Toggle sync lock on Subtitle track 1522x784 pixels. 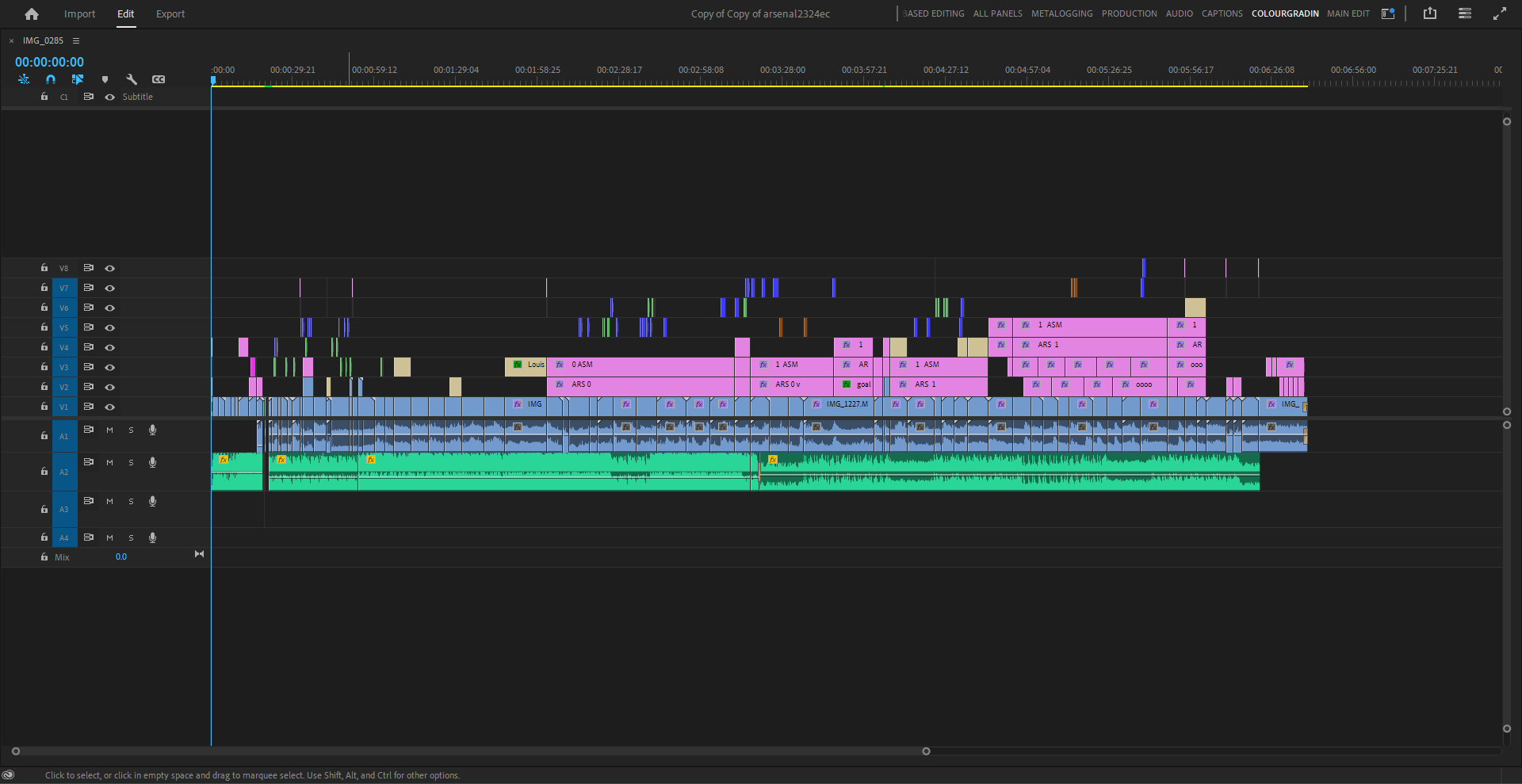89,97
